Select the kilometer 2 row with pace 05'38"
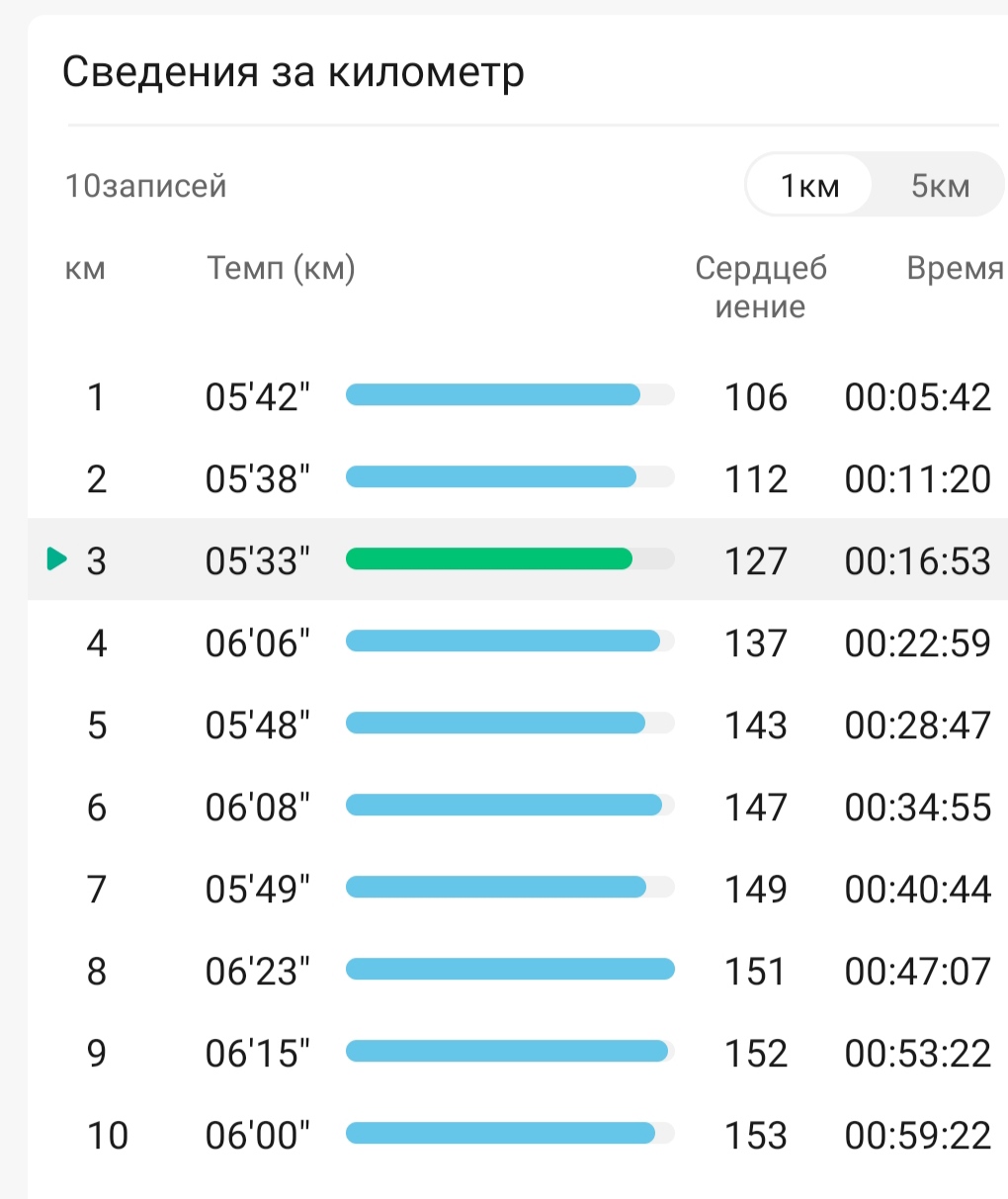The height and width of the screenshot is (1199, 1008). click(x=518, y=478)
